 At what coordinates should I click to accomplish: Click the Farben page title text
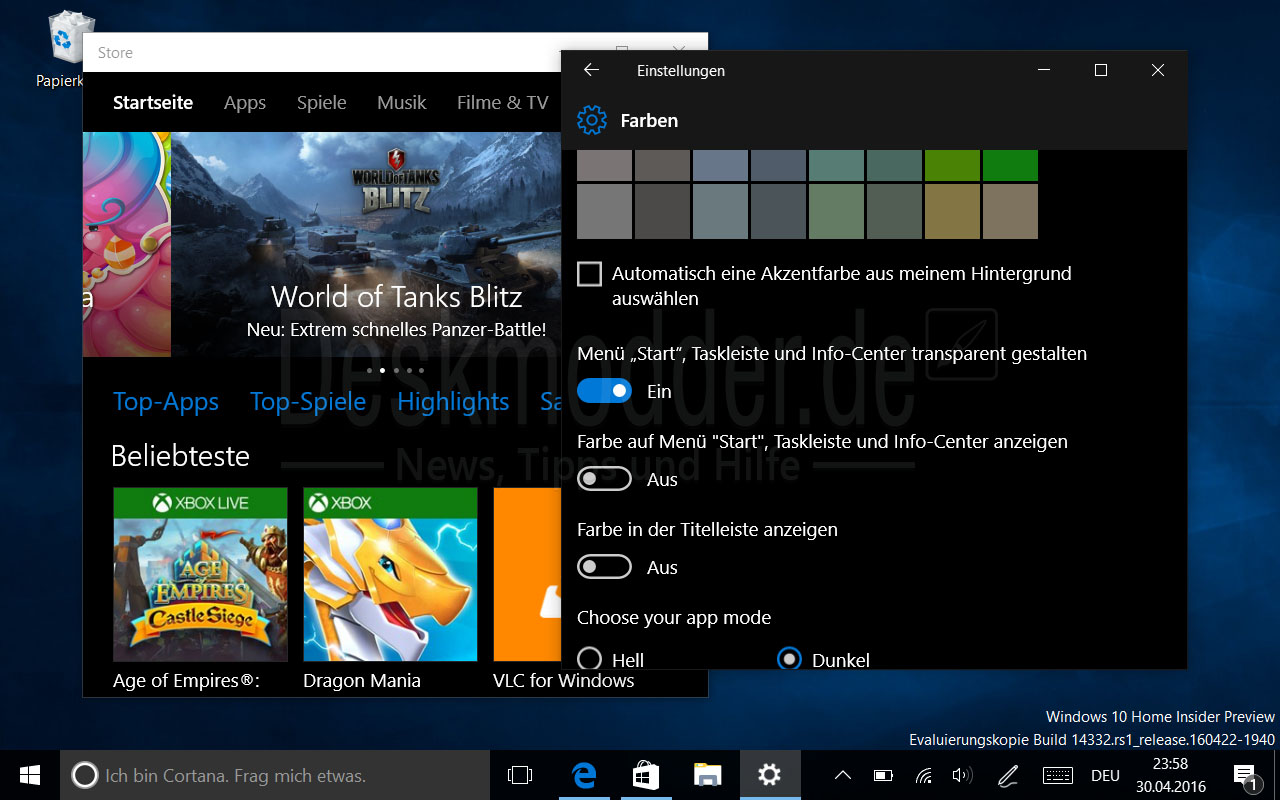(x=649, y=120)
